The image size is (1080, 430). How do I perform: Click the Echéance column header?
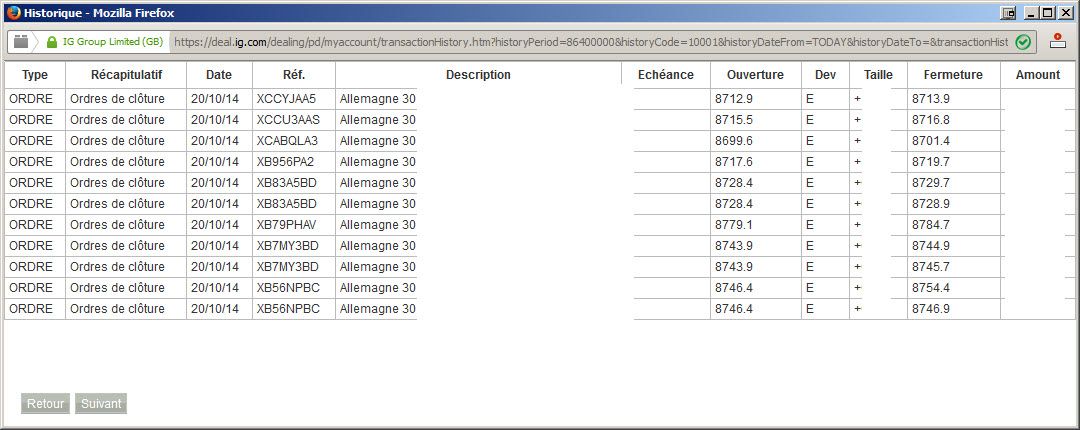point(665,75)
